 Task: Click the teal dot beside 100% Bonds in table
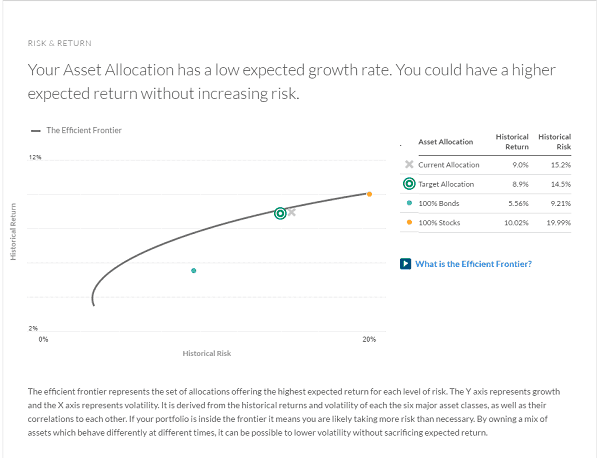[x=409, y=203]
